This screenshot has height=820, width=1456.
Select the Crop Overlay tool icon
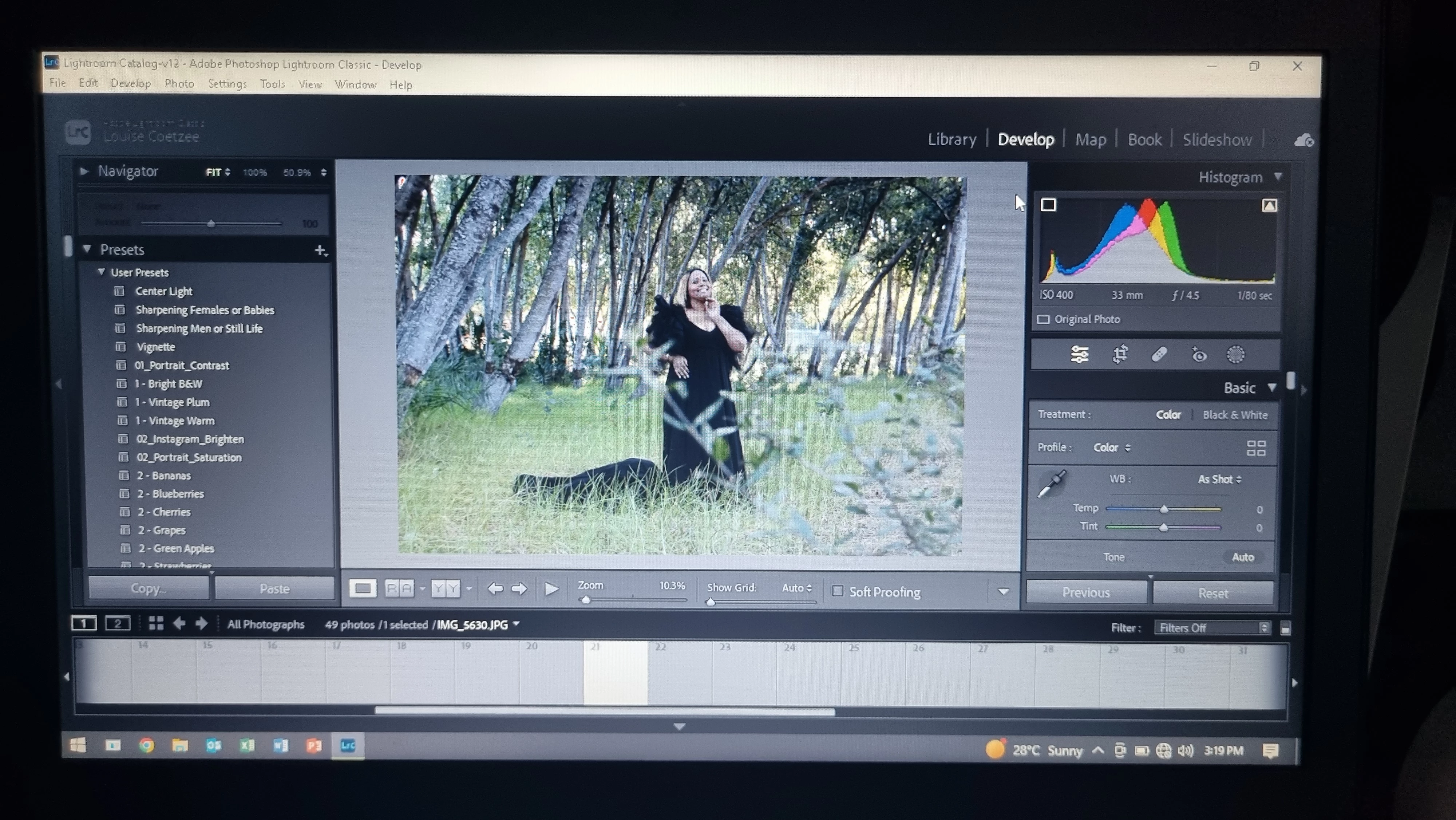(1120, 355)
